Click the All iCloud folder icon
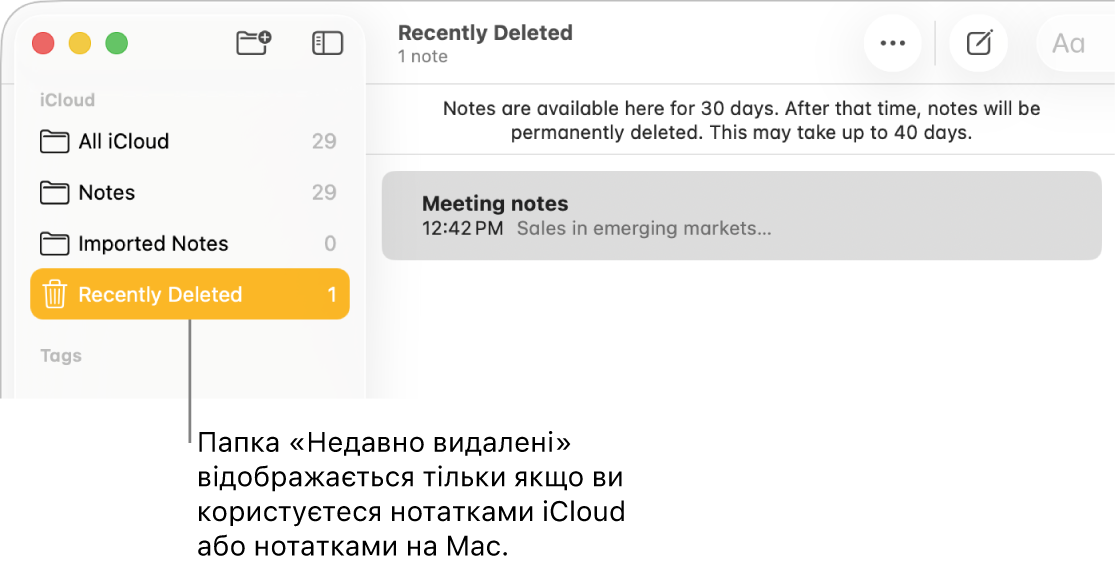1115x567 pixels. coord(55,141)
